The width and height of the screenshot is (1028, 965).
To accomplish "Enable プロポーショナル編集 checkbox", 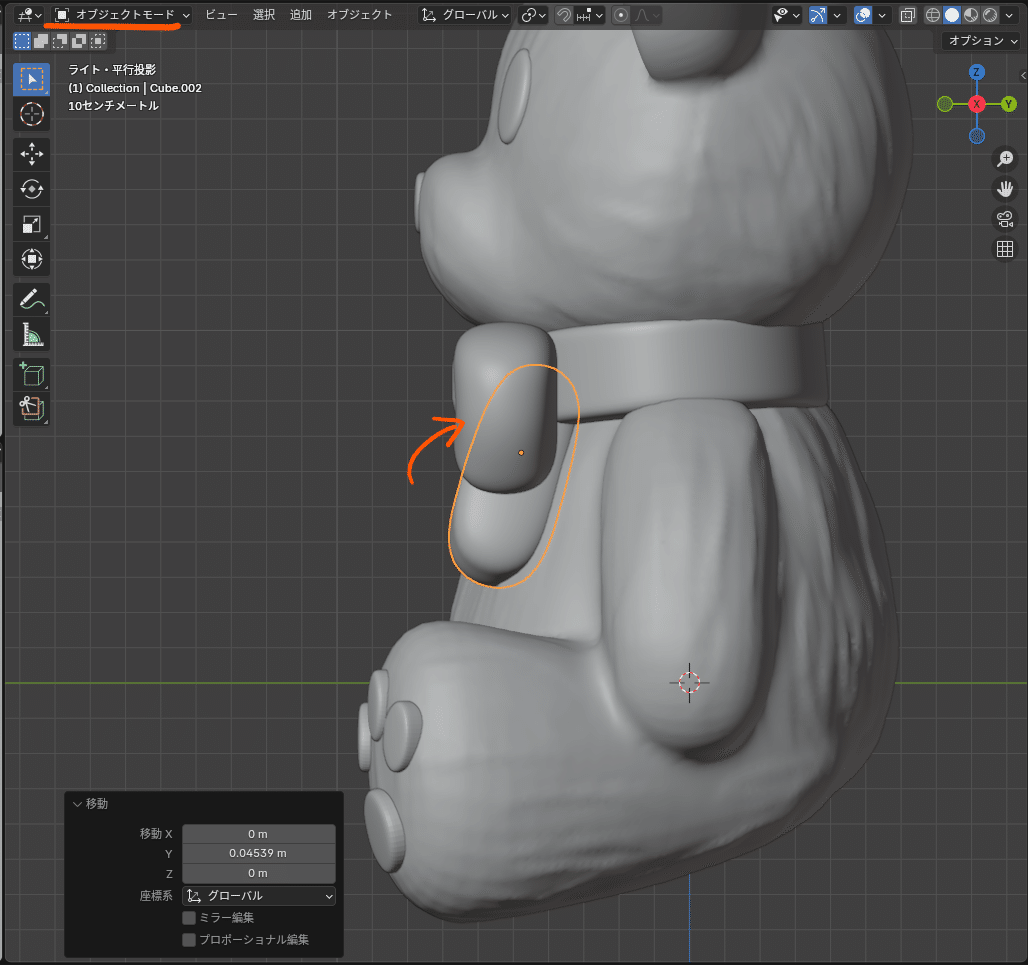I will pyautogui.click(x=189, y=939).
